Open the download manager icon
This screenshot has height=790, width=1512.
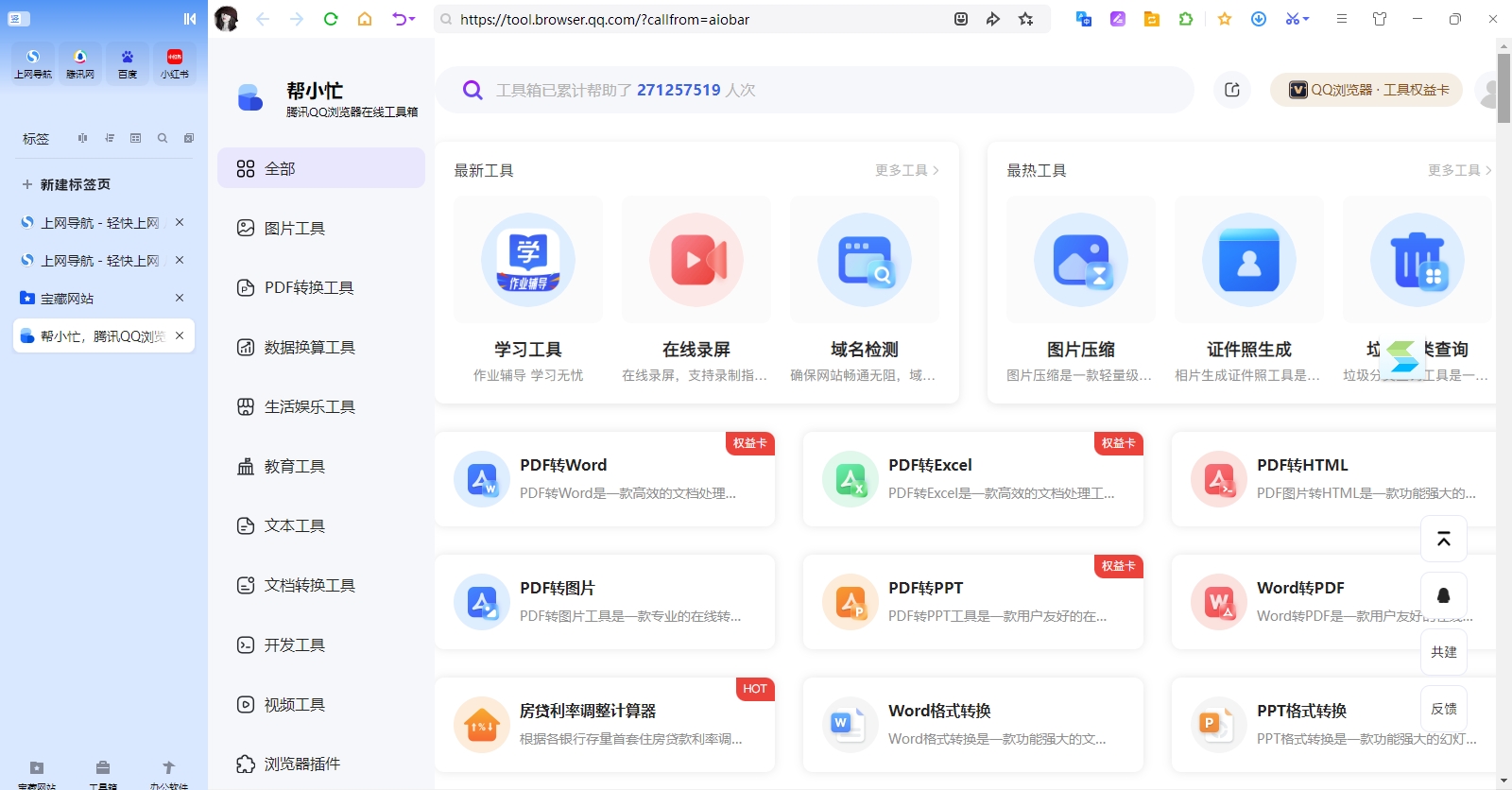1259,19
